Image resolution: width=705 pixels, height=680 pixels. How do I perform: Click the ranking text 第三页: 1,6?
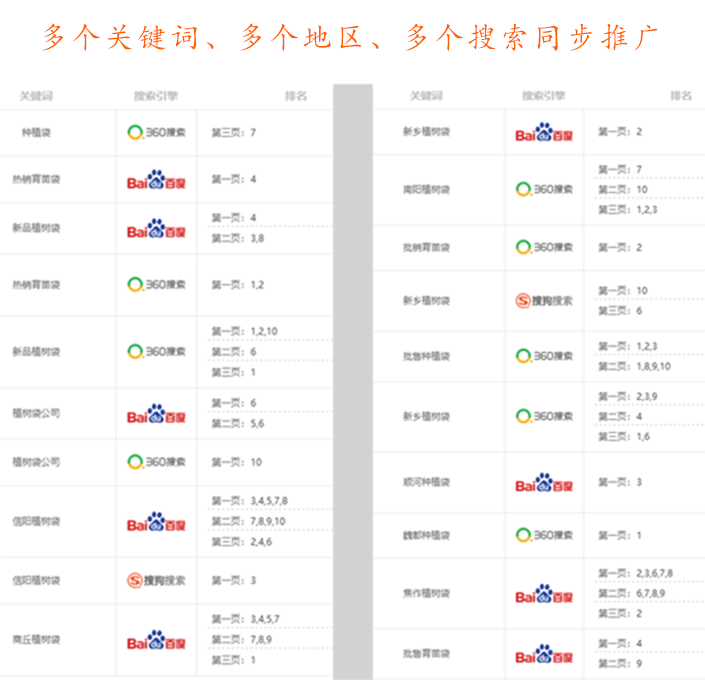tap(624, 437)
